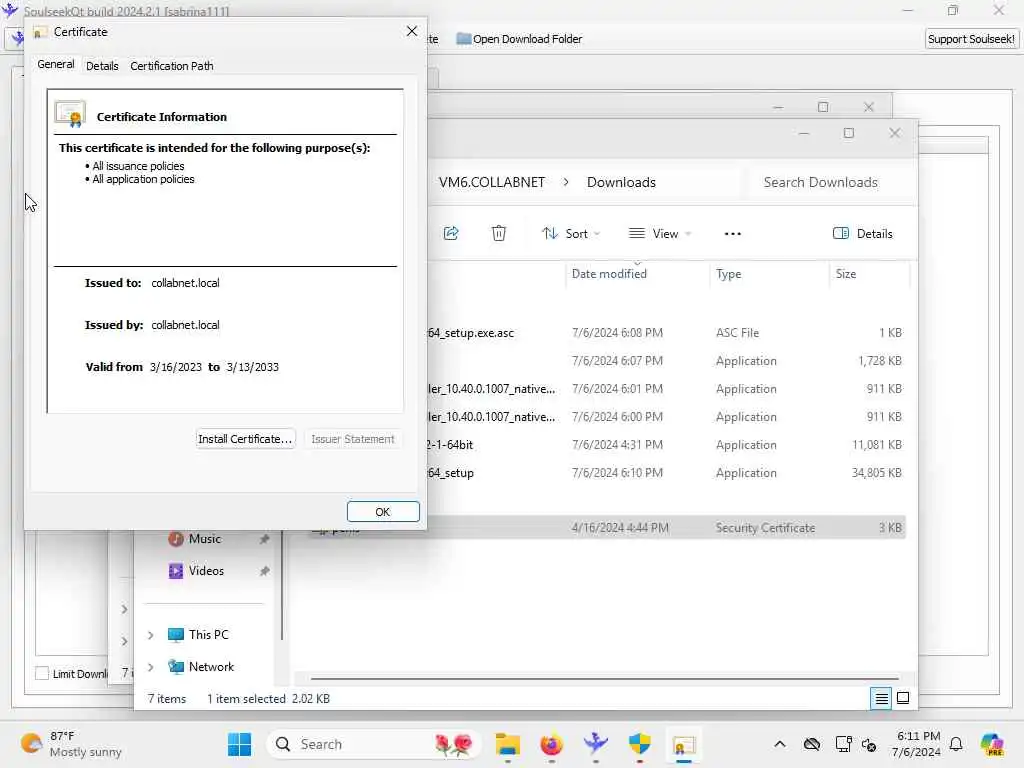Open the Windows Start menu

(x=240, y=744)
